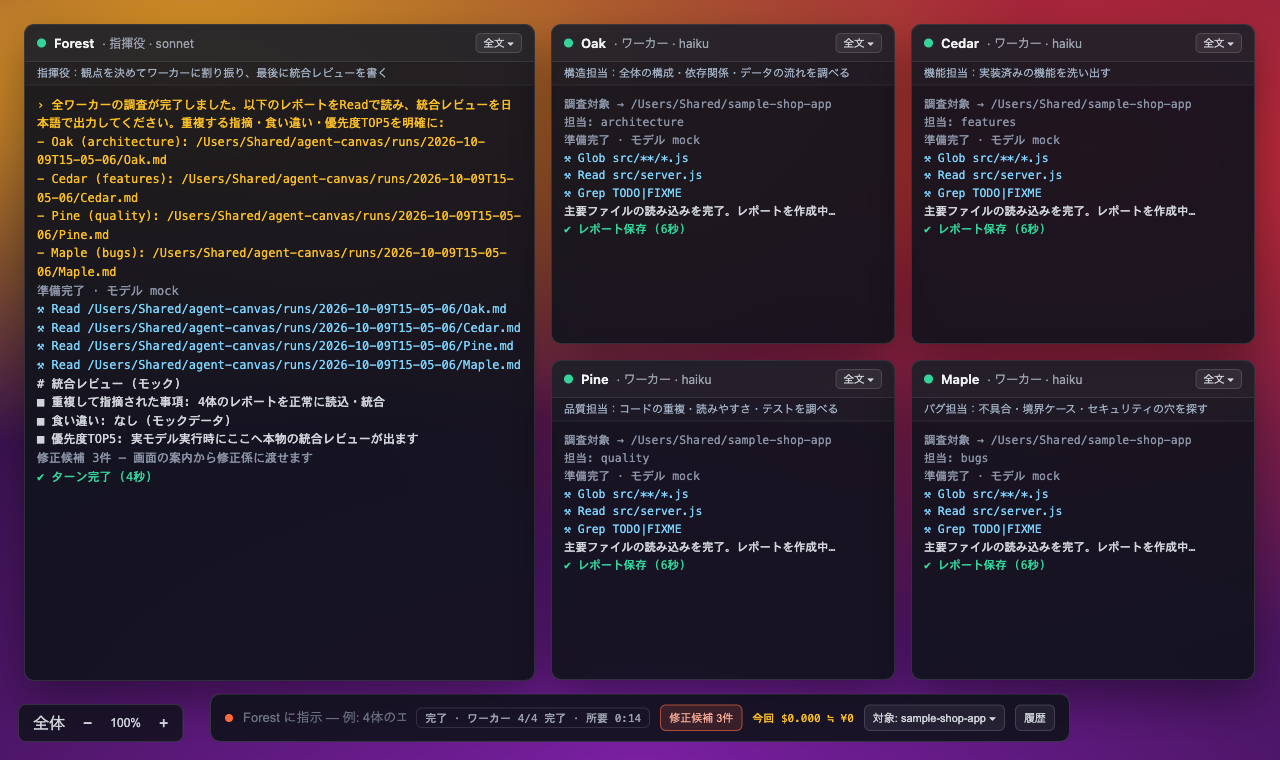This screenshot has height=760, width=1280.
Task: Click Cedar's レポート保存 (6秒) line
Action: pos(985,229)
